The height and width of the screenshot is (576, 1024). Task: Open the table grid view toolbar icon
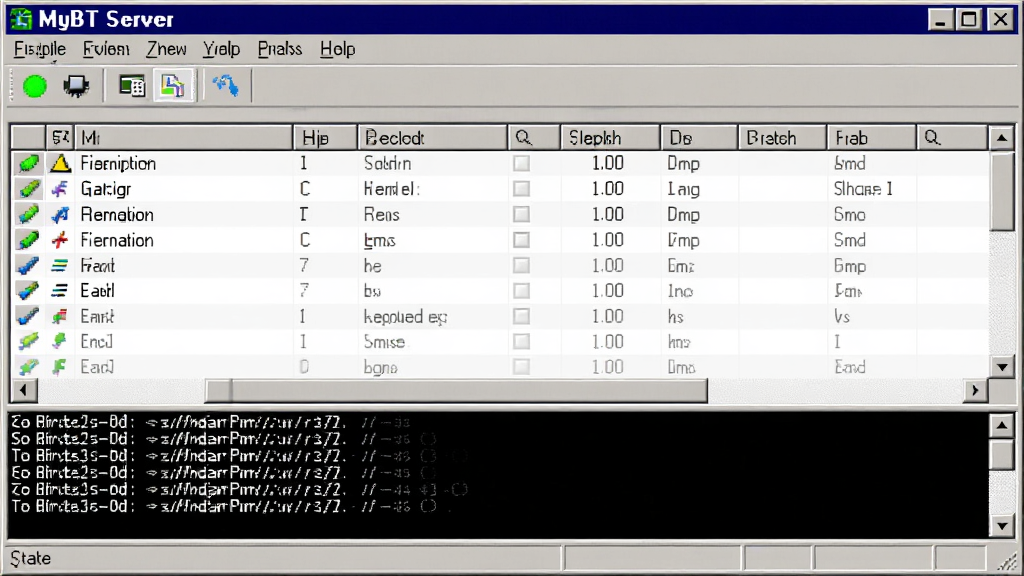pos(131,86)
